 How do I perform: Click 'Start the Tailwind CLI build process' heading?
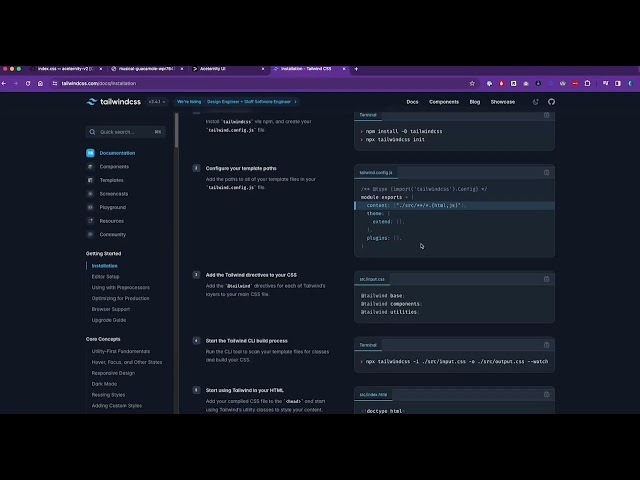[x=247, y=341]
